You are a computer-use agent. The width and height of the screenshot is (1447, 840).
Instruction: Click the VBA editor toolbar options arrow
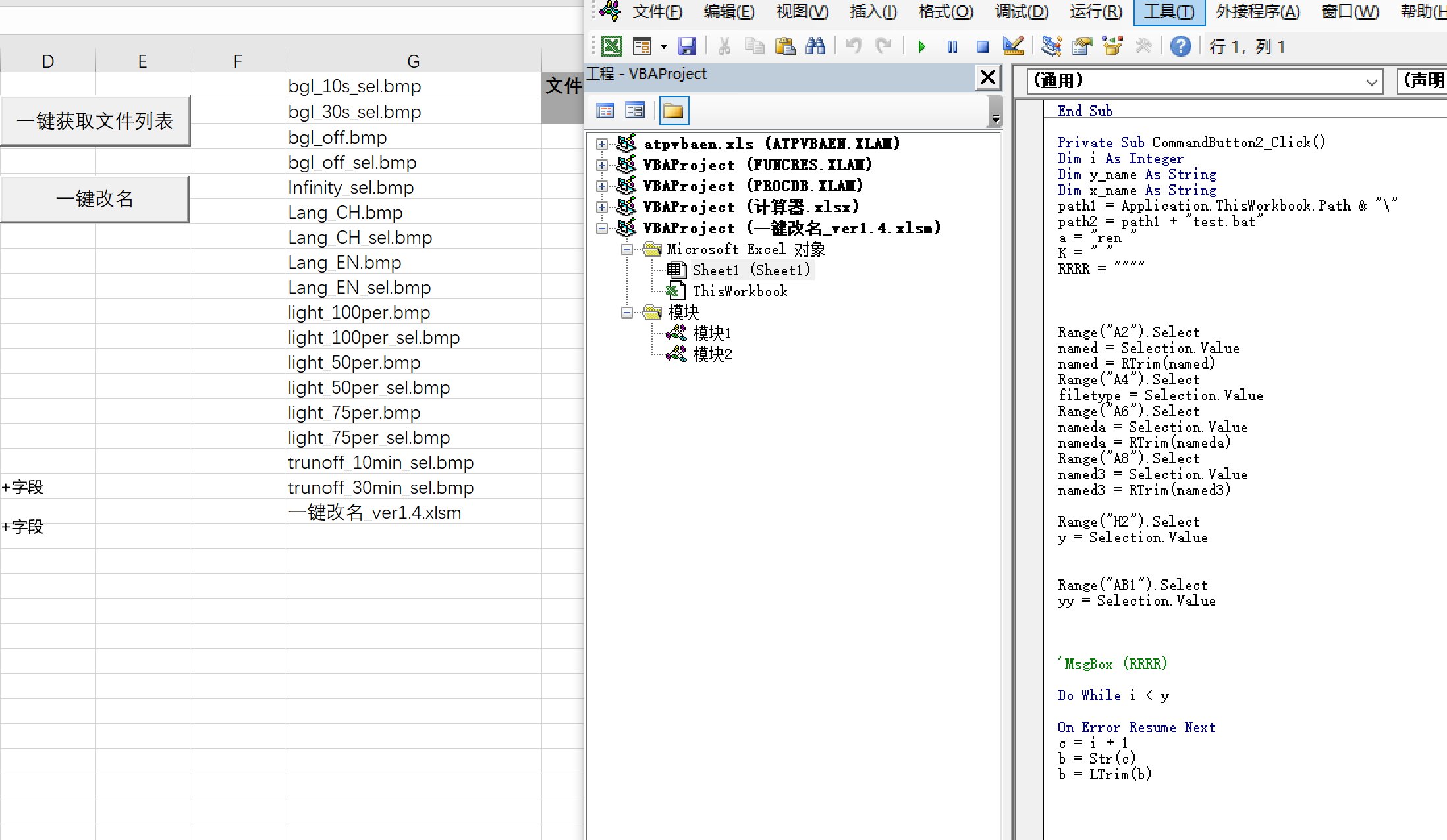tap(996, 118)
